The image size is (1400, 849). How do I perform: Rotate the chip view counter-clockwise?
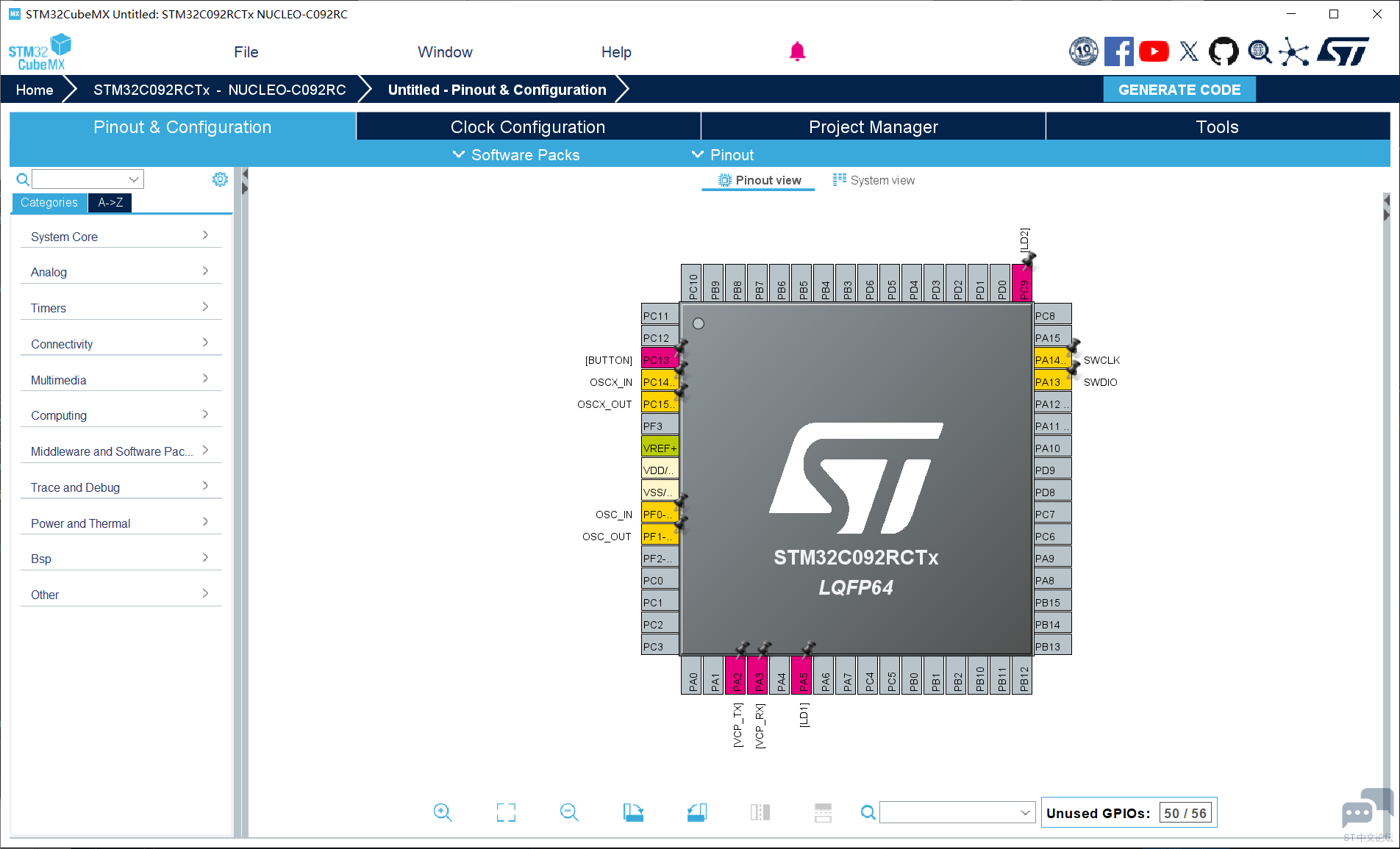[696, 812]
